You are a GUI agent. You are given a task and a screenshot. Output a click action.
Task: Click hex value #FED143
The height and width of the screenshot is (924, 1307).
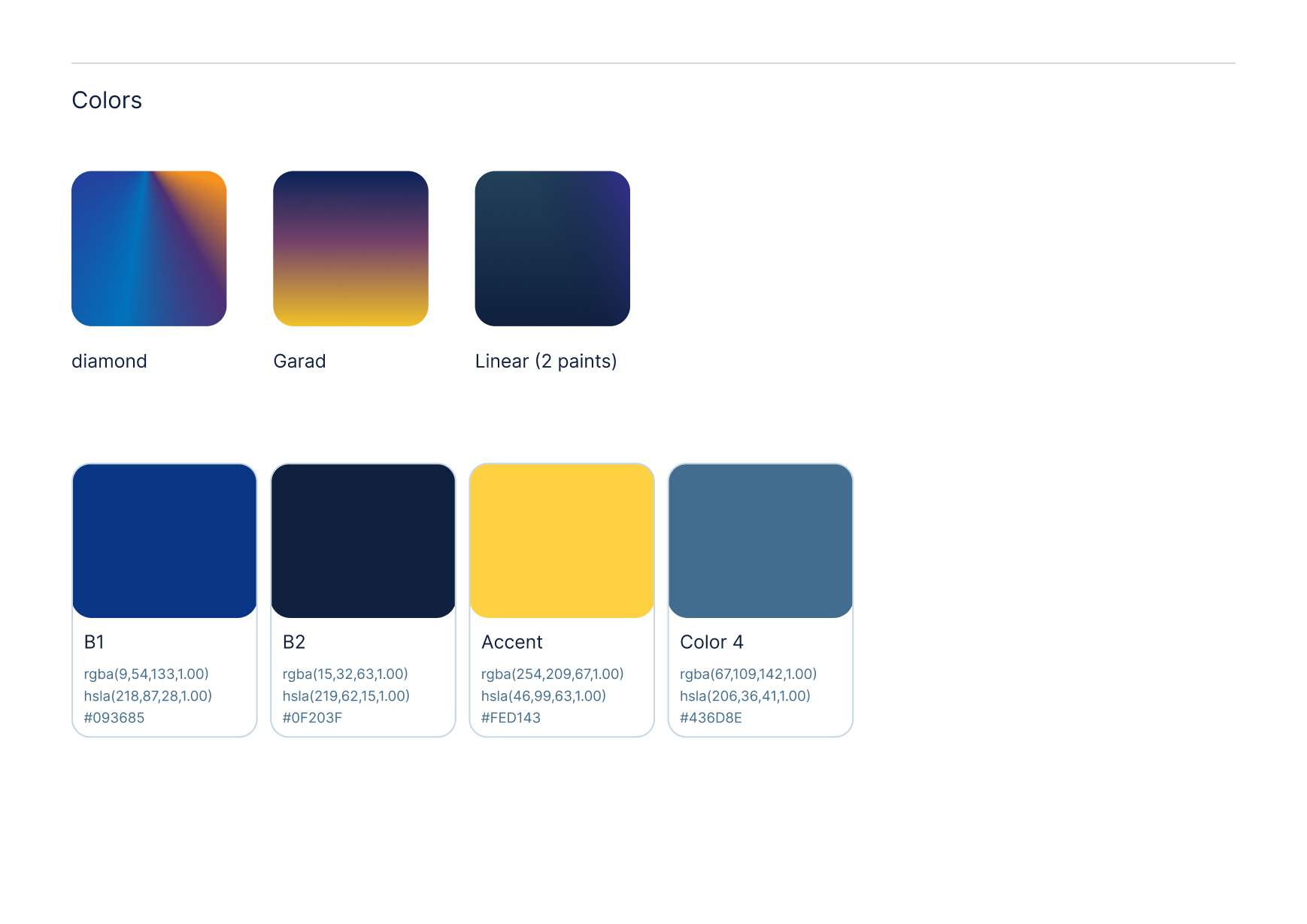pos(511,718)
